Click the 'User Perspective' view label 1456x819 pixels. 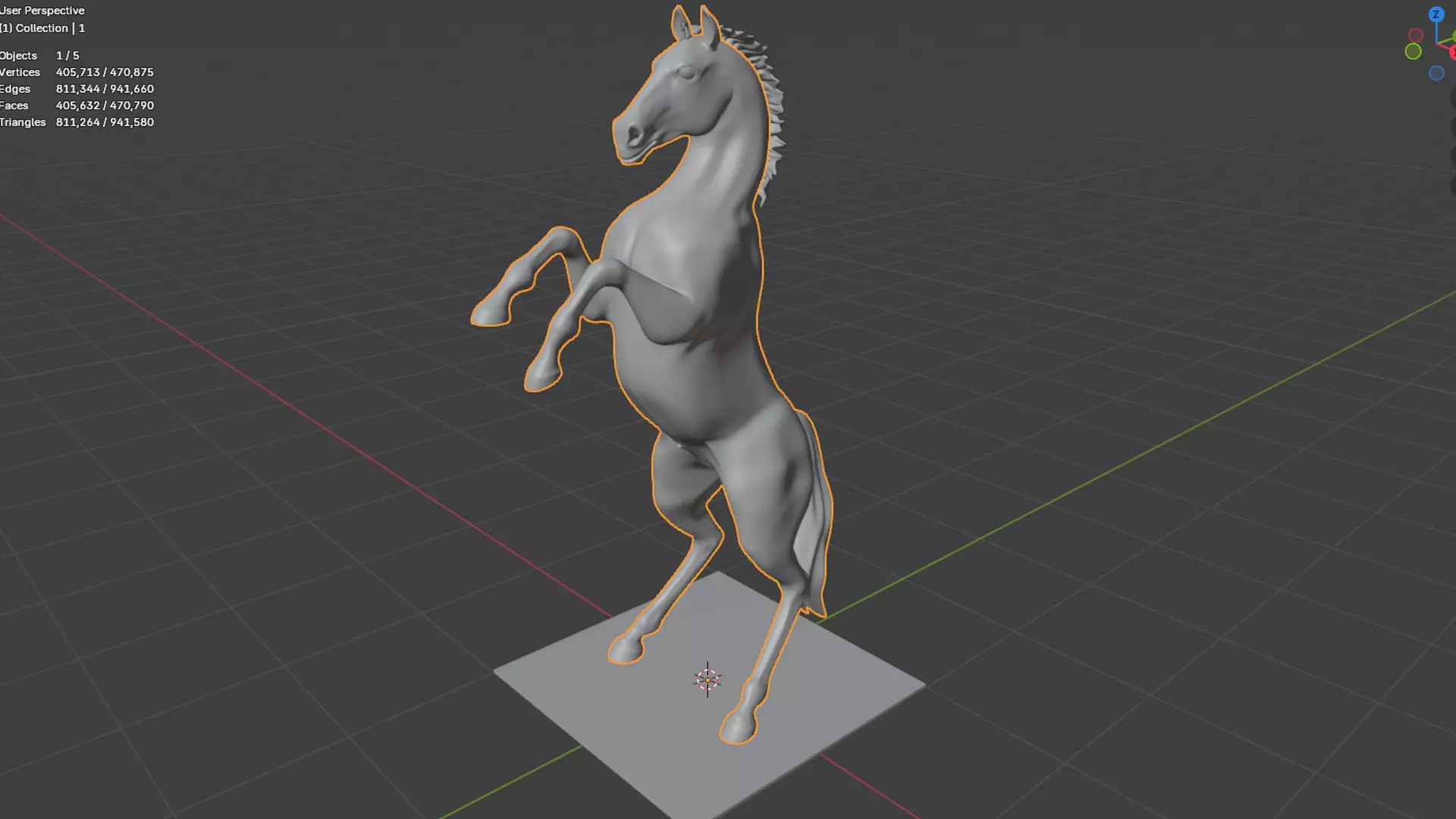(x=42, y=11)
